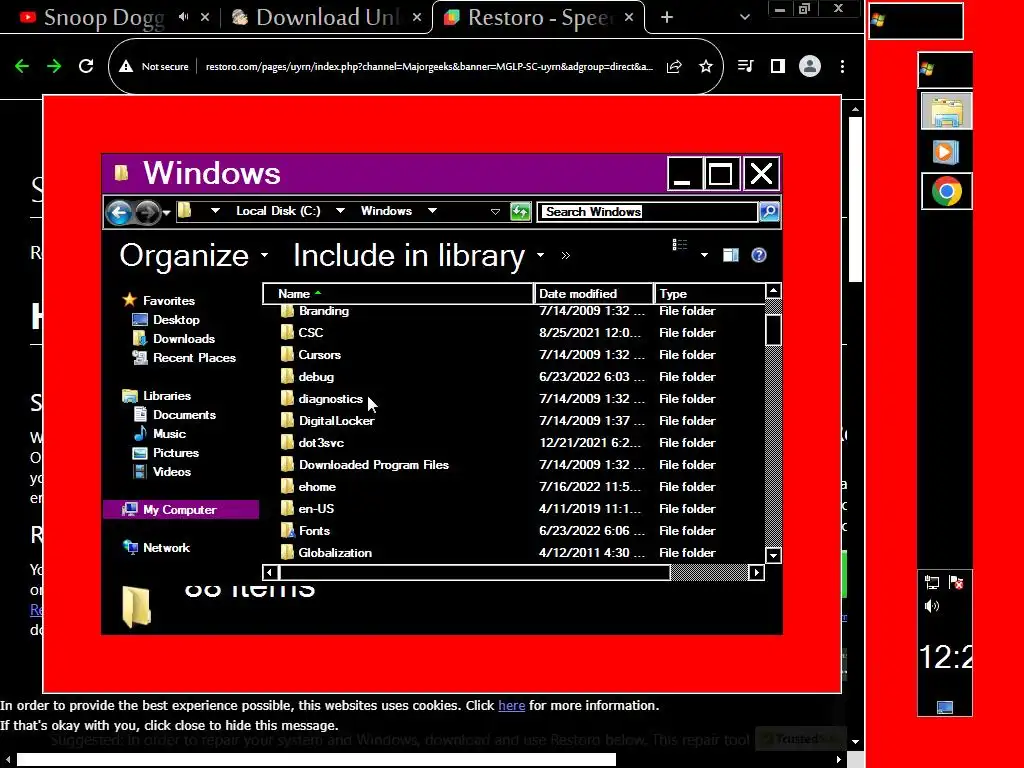Open the view options dropdown arrow
The width and height of the screenshot is (1024, 768).
(704, 255)
